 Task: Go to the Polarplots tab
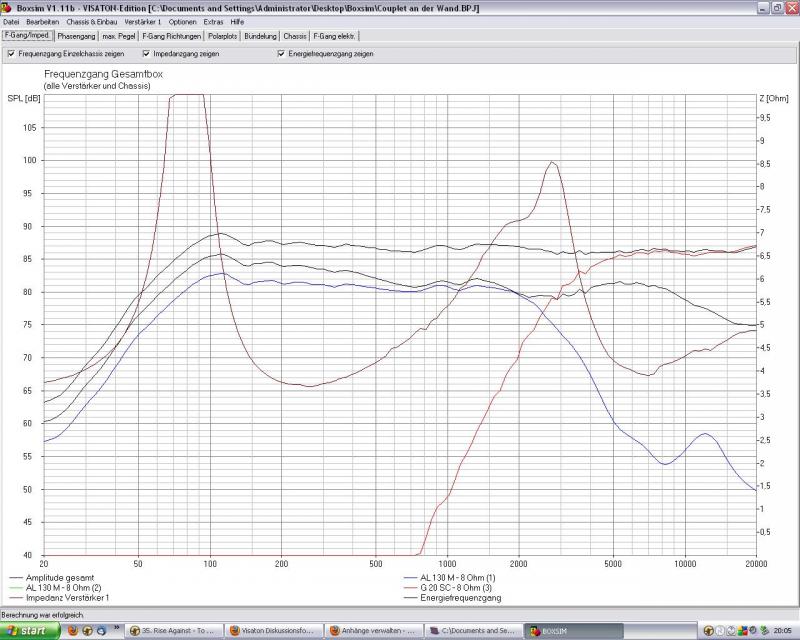tap(224, 35)
